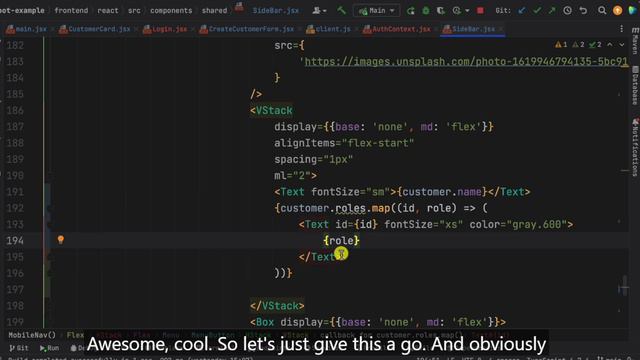This screenshot has width=640, height=360.
Task: Click 'react' in breadcrumb path
Action: coord(108,11)
